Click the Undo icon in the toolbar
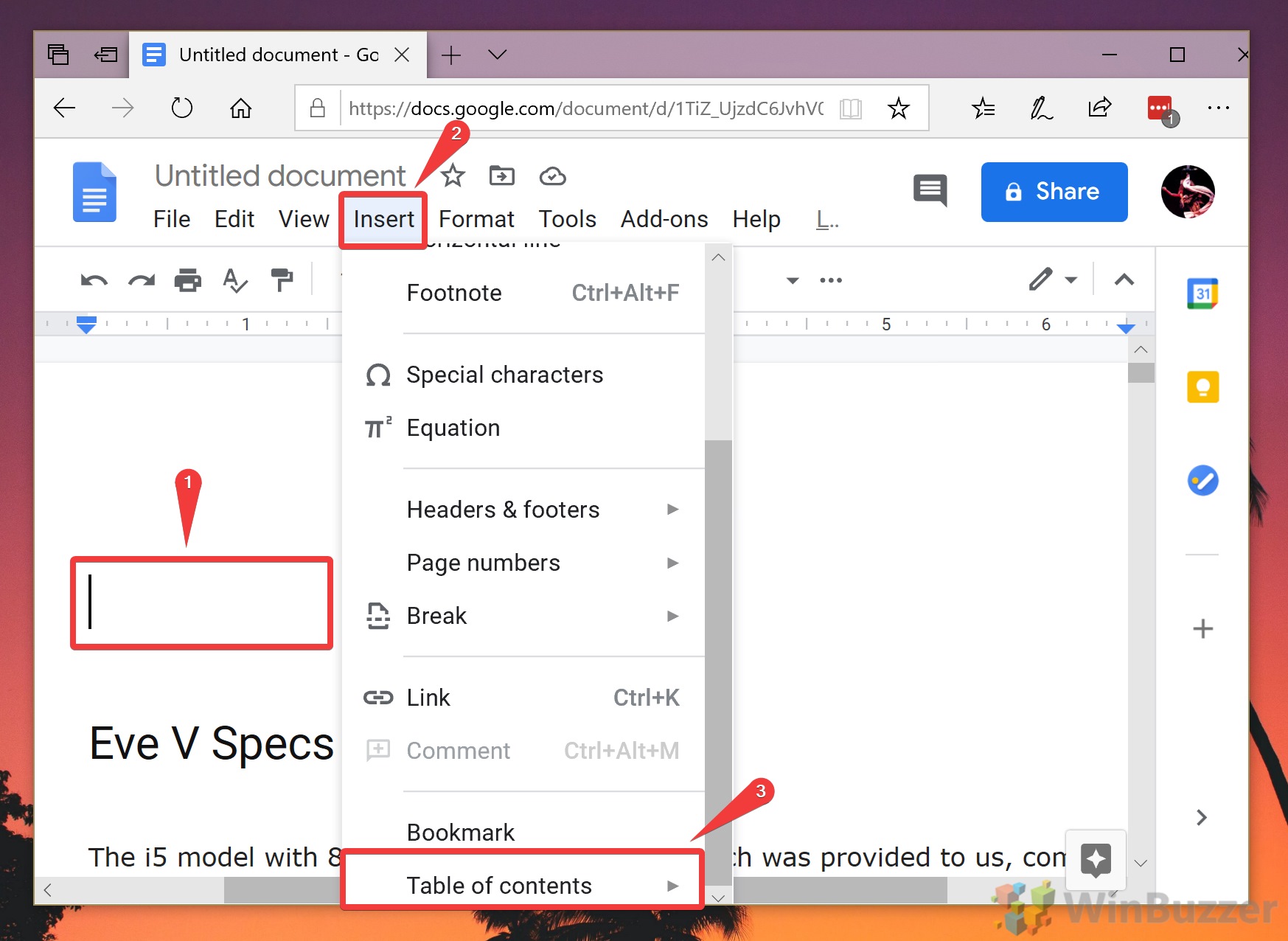This screenshot has height=941, width=1288. click(x=93, y=280)
